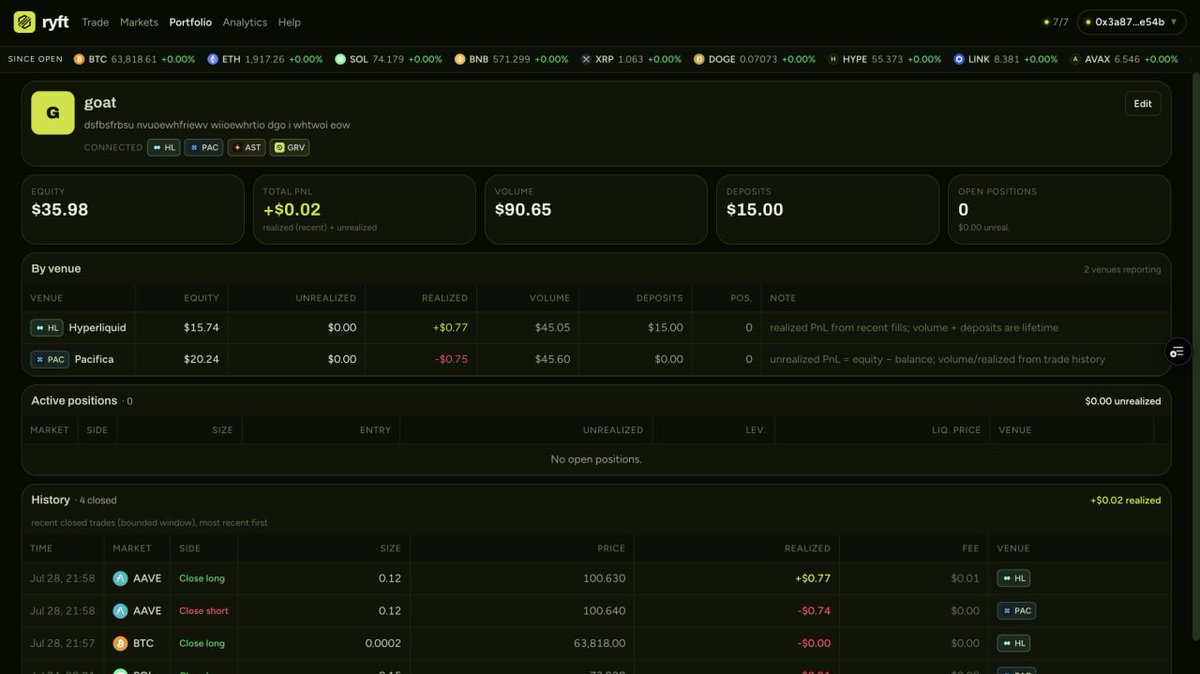Click the BTC coin icon in the ticker

click(x=79, y=59)
